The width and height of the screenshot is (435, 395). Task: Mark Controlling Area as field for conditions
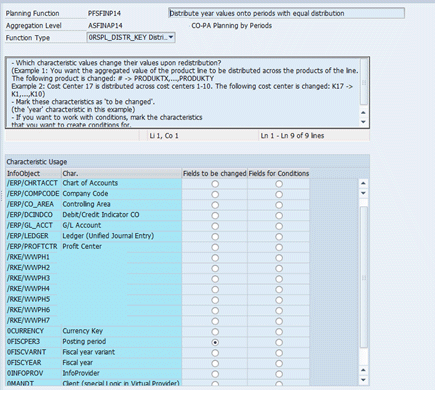(x=279, y=205)
